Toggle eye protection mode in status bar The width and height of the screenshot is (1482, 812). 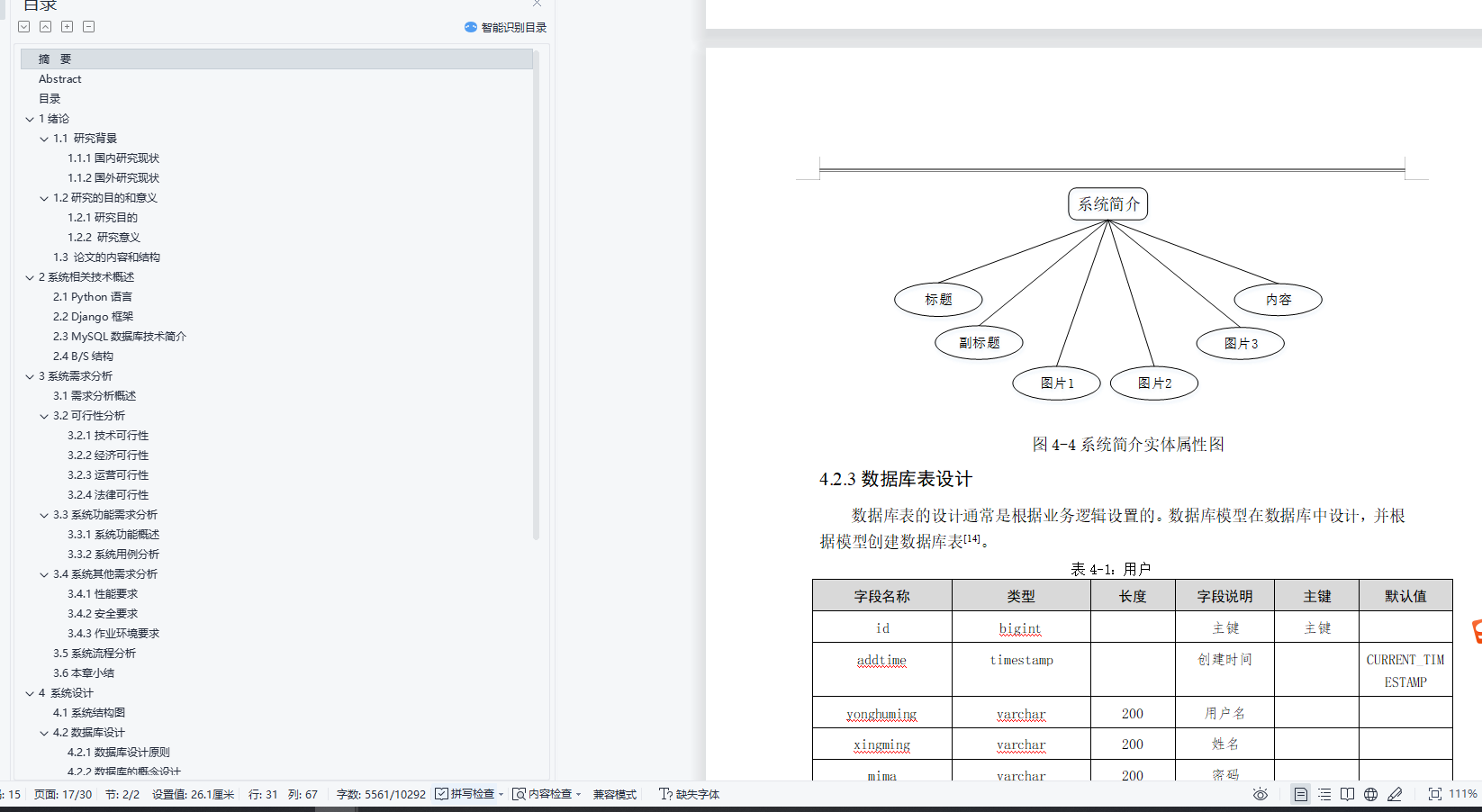(x=1261, y=794)
